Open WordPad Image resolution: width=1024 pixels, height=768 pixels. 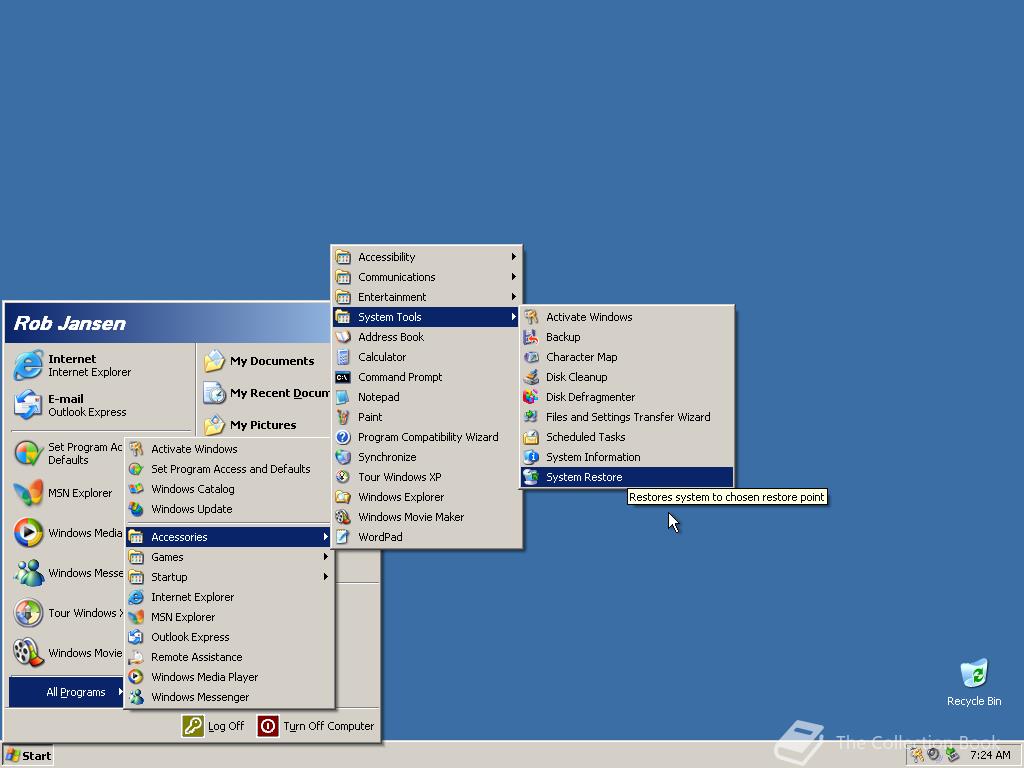426,537
